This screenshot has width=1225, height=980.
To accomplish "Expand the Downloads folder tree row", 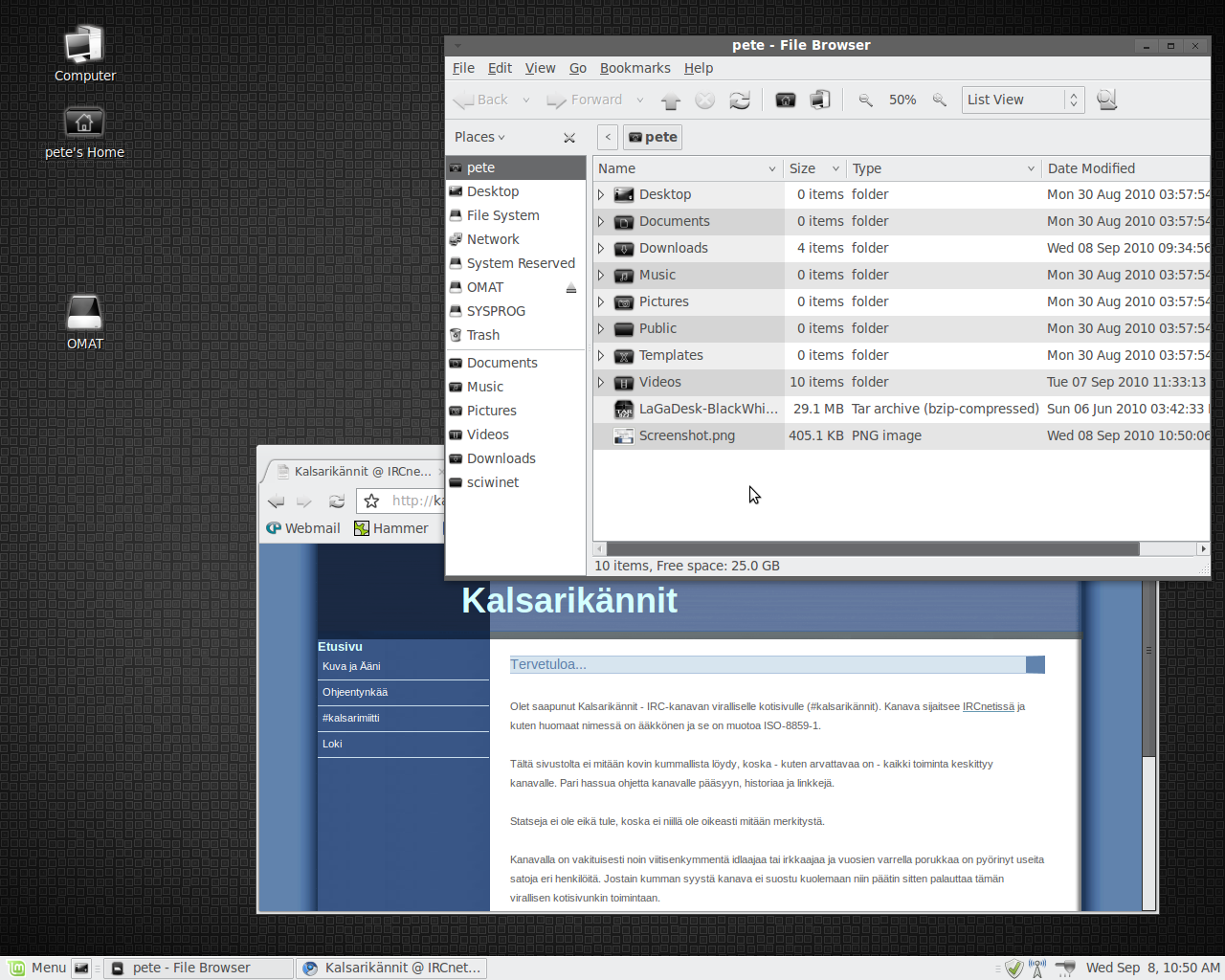I will 601,248.
